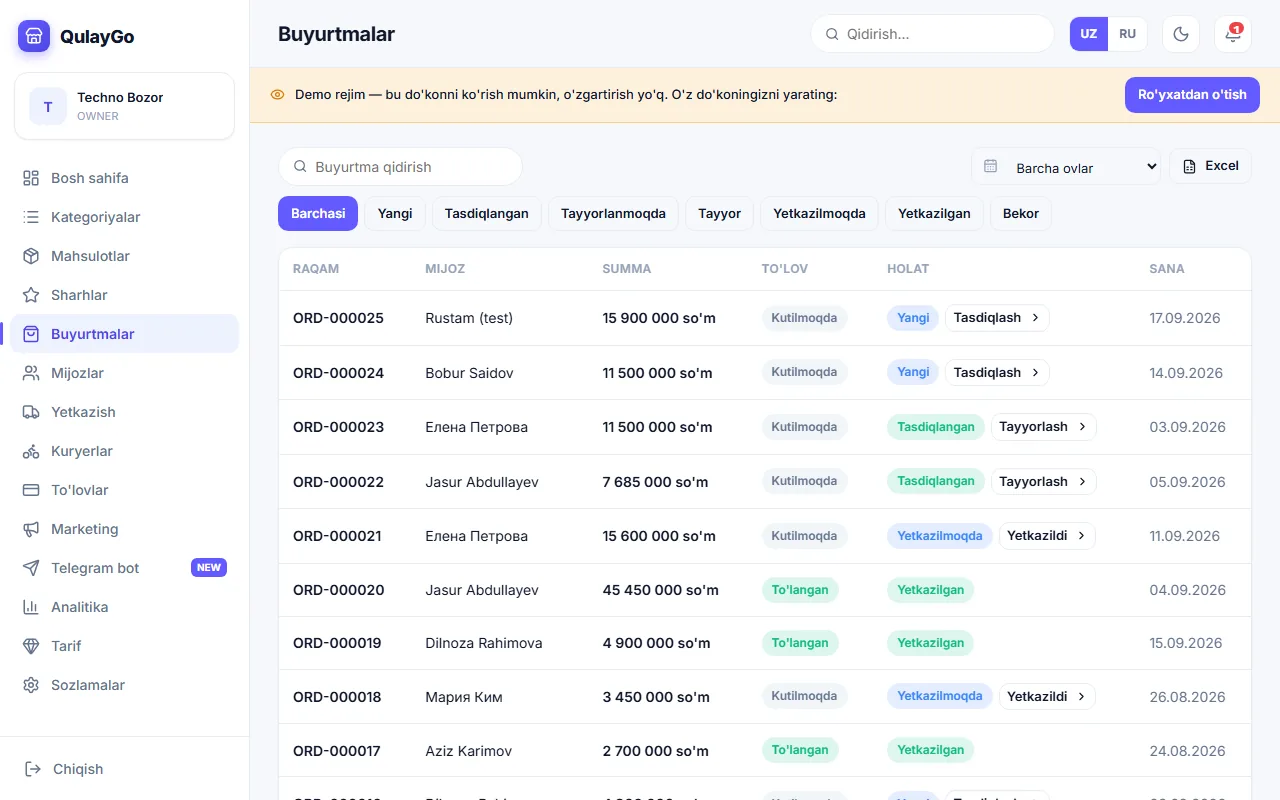Click Tasdiqlash for order ORD-000025

pyautogui.click(x=997, y=318)
